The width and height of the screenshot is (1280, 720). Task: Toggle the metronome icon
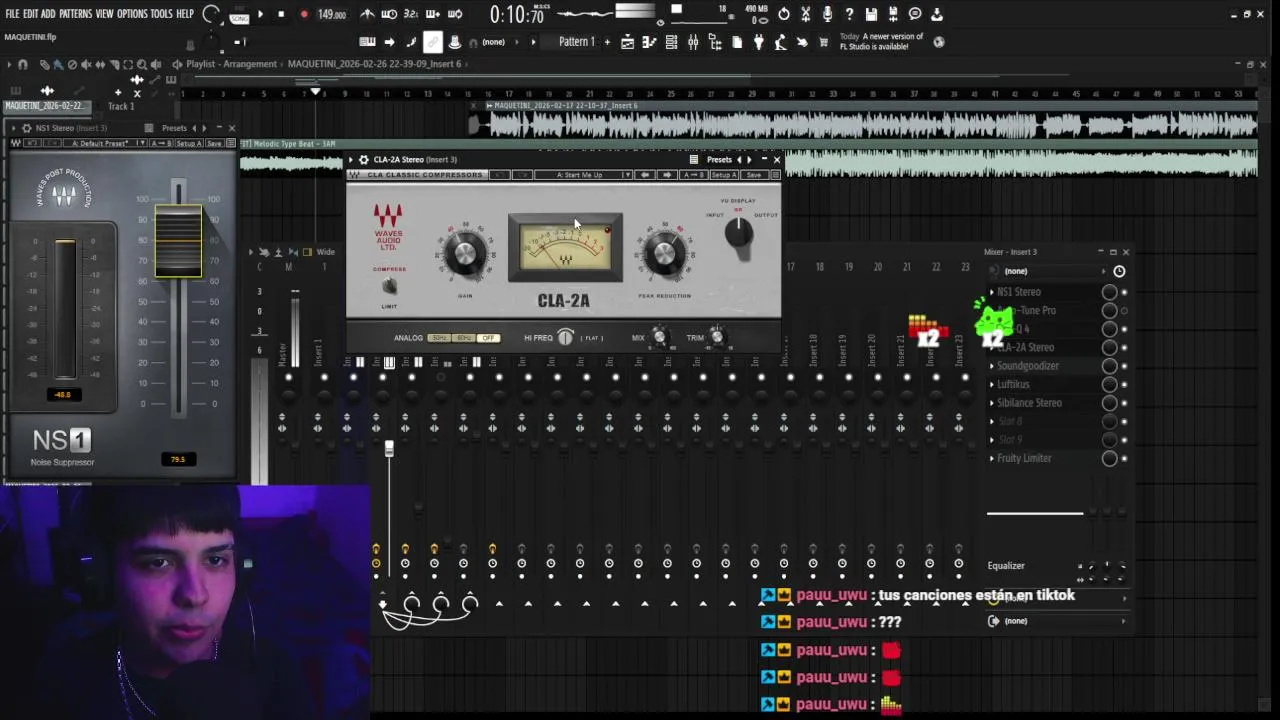(x=367, y=14)
